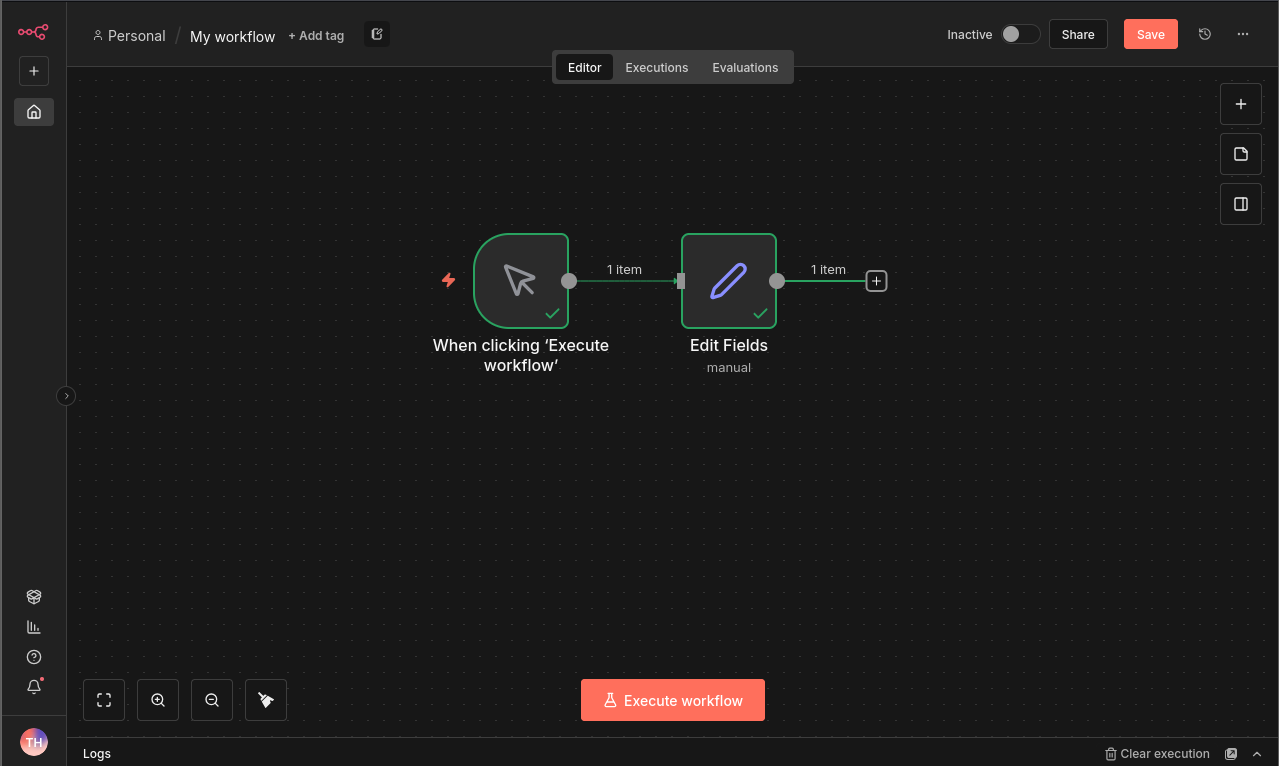
Task: Click the Tidy up workflow broom icon
Action: [x=266, y=700]
